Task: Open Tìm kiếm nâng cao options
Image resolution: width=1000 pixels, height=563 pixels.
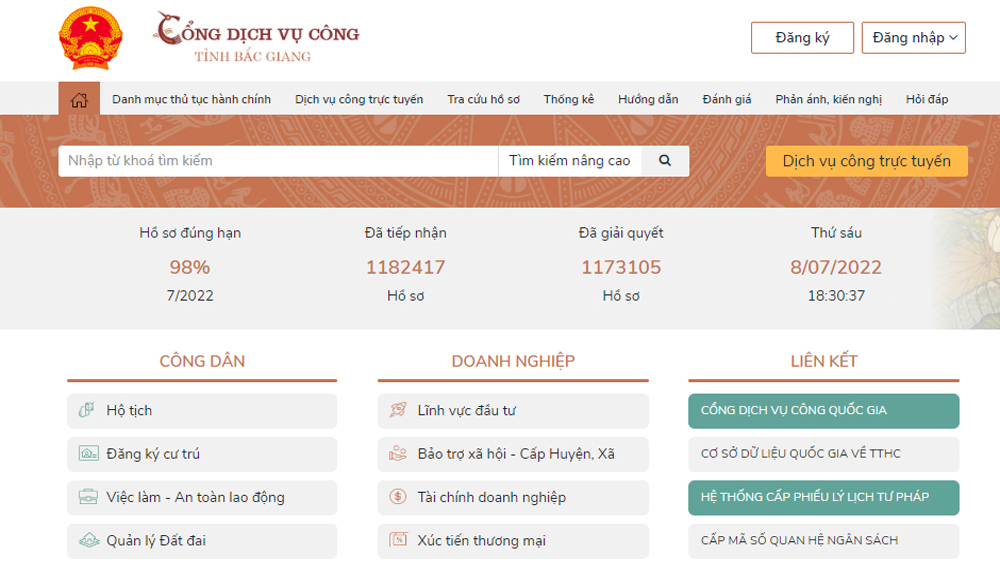Action: click(569, 161)
